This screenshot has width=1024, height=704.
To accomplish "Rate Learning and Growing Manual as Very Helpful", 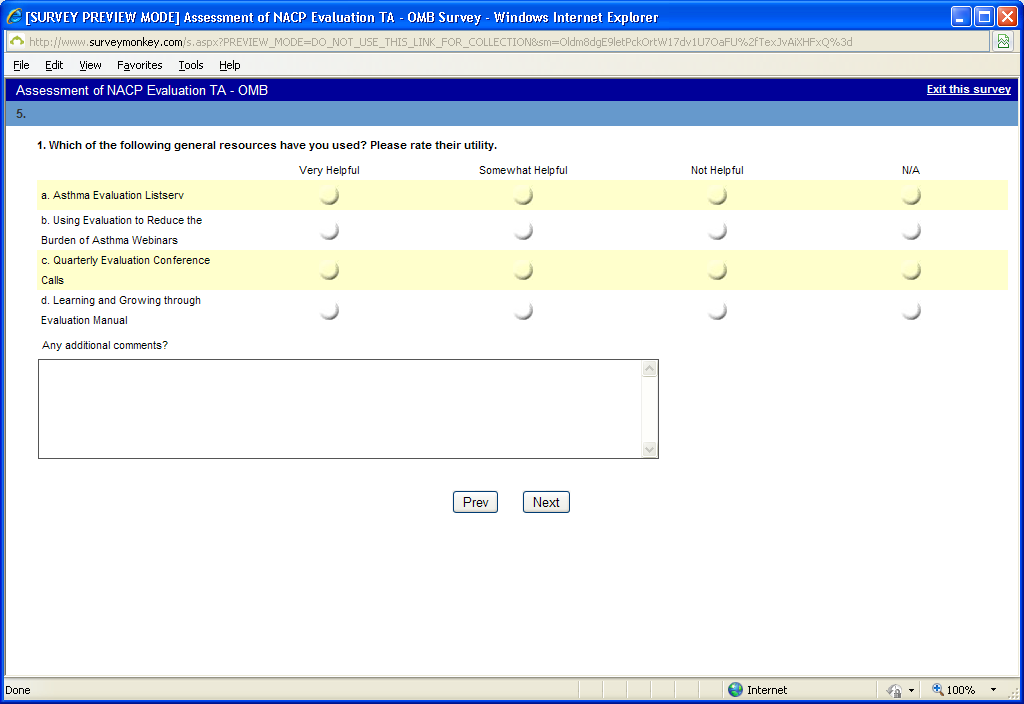I will (329, 311).
